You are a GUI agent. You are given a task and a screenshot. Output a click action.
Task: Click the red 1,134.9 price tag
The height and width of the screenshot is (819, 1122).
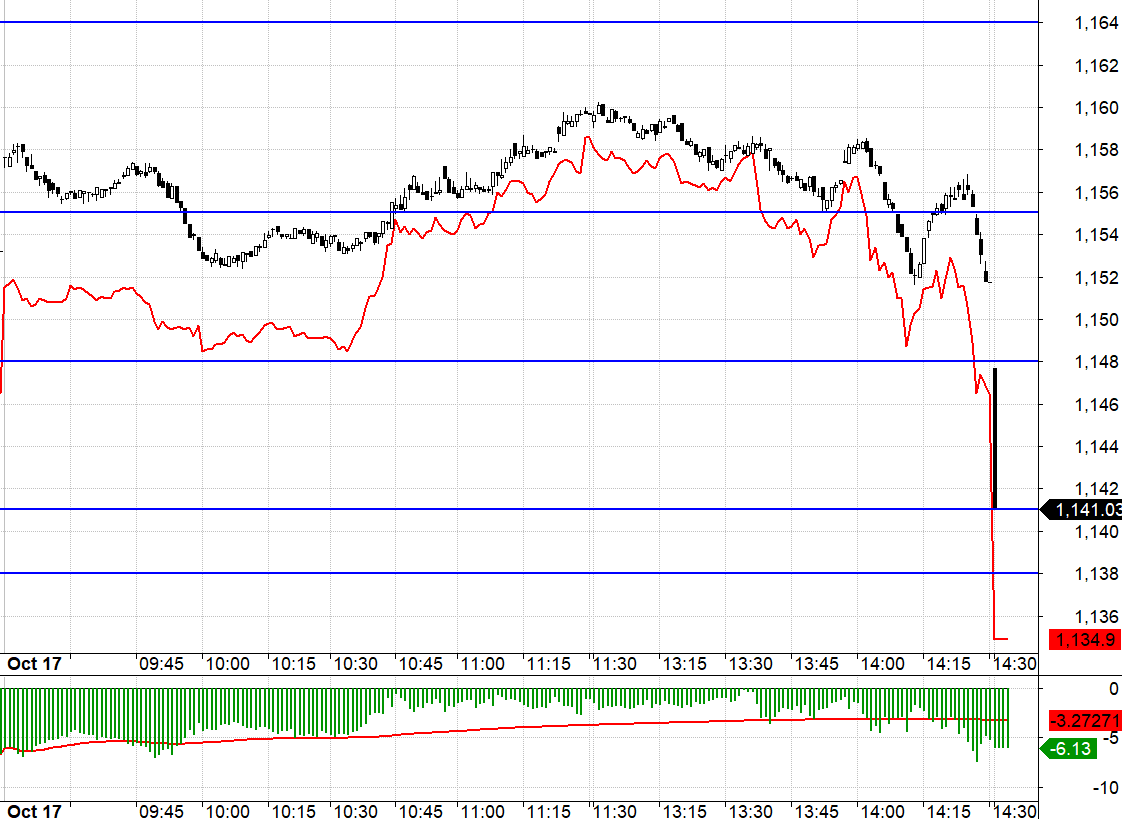click(x=1085, y=639)
